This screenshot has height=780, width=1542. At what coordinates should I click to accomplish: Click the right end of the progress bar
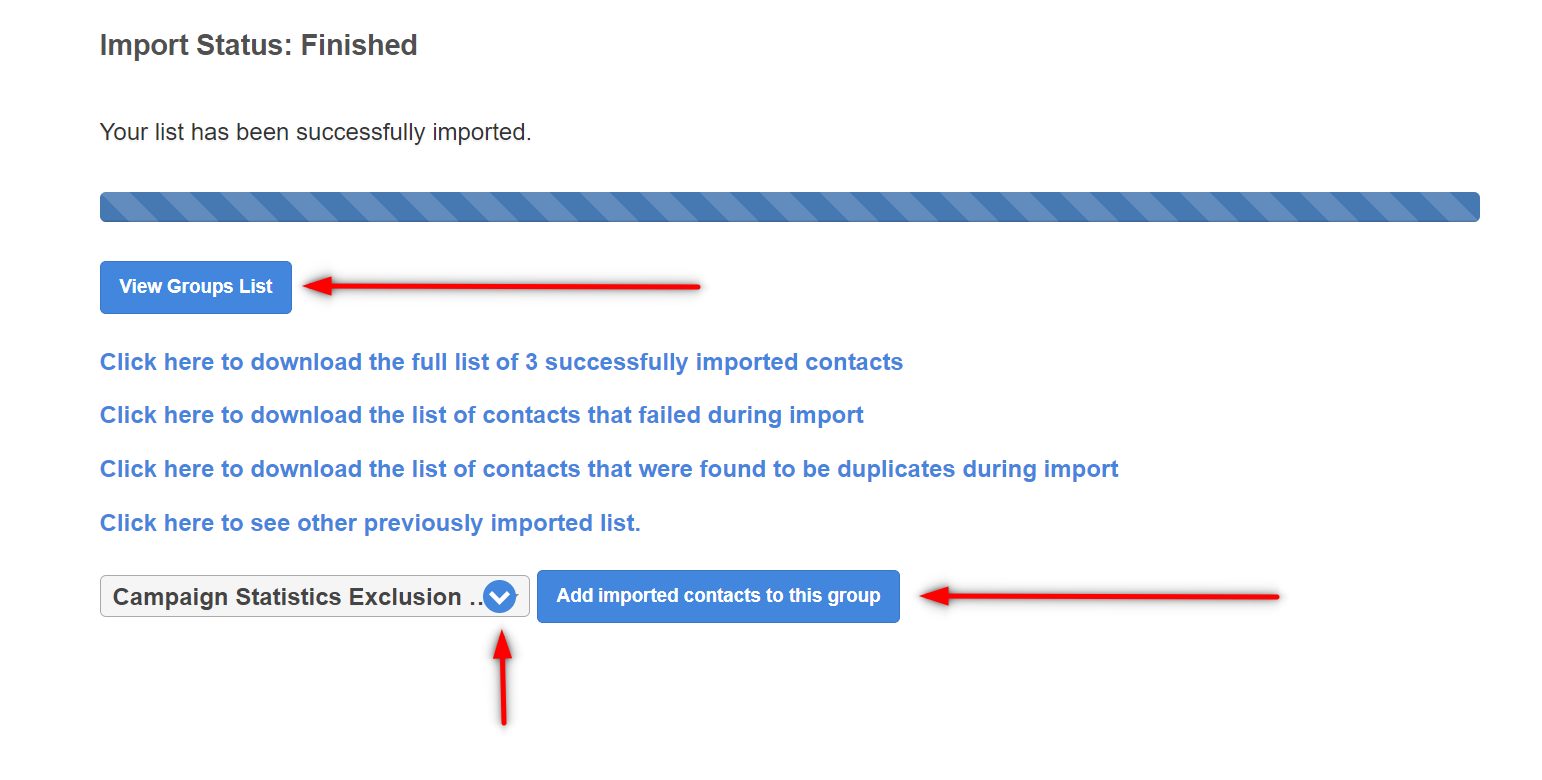pos(1468,207)
